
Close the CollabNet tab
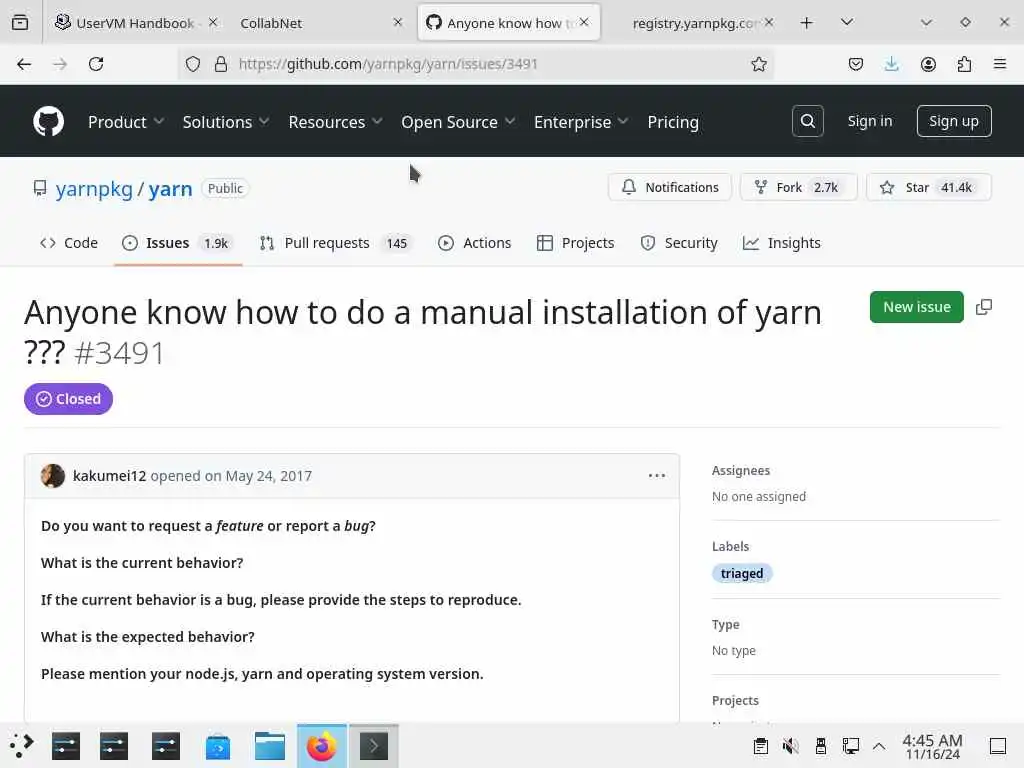tap(398, 22)
